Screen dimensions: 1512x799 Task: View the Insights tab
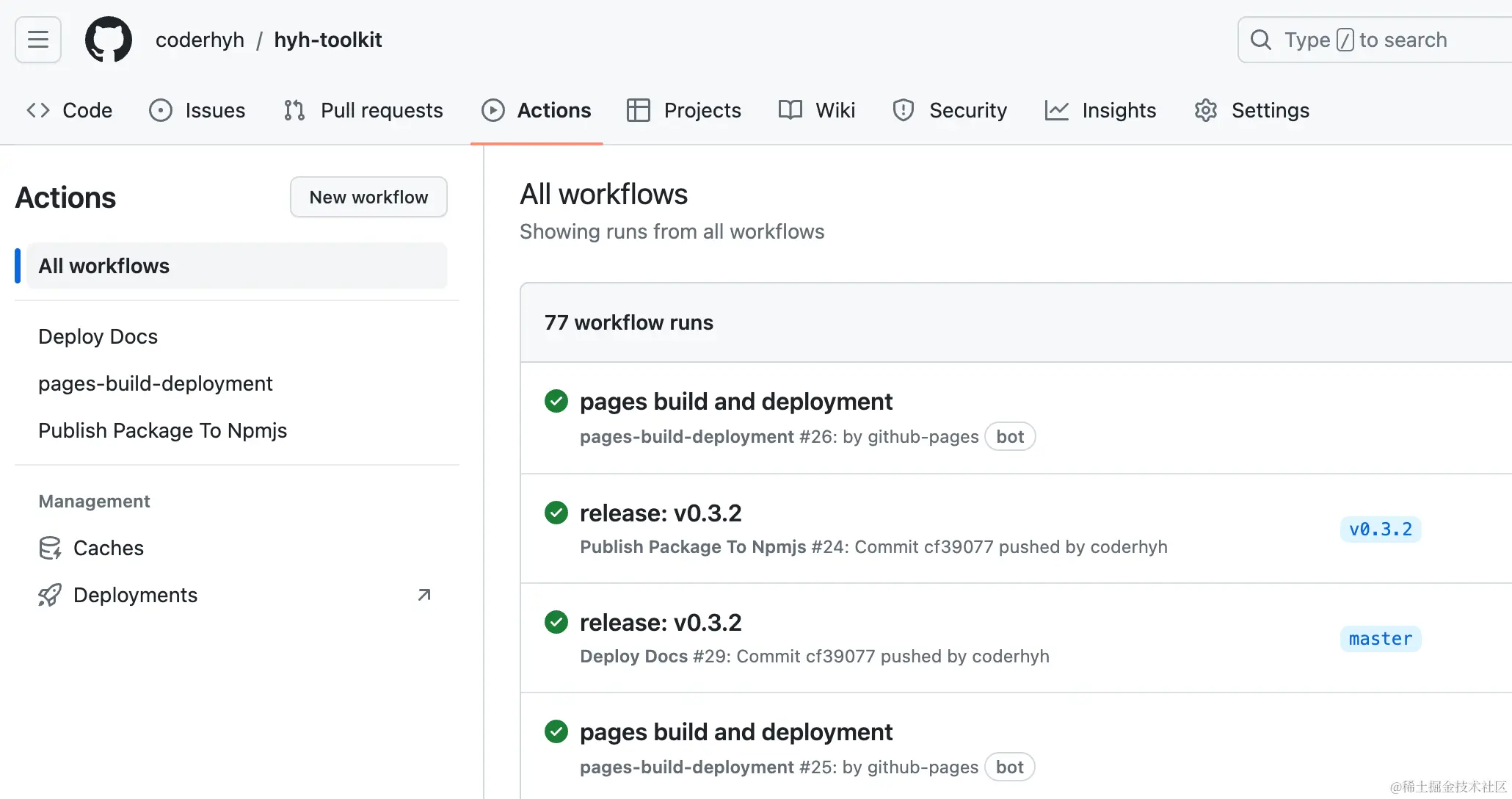[1100, 110]
